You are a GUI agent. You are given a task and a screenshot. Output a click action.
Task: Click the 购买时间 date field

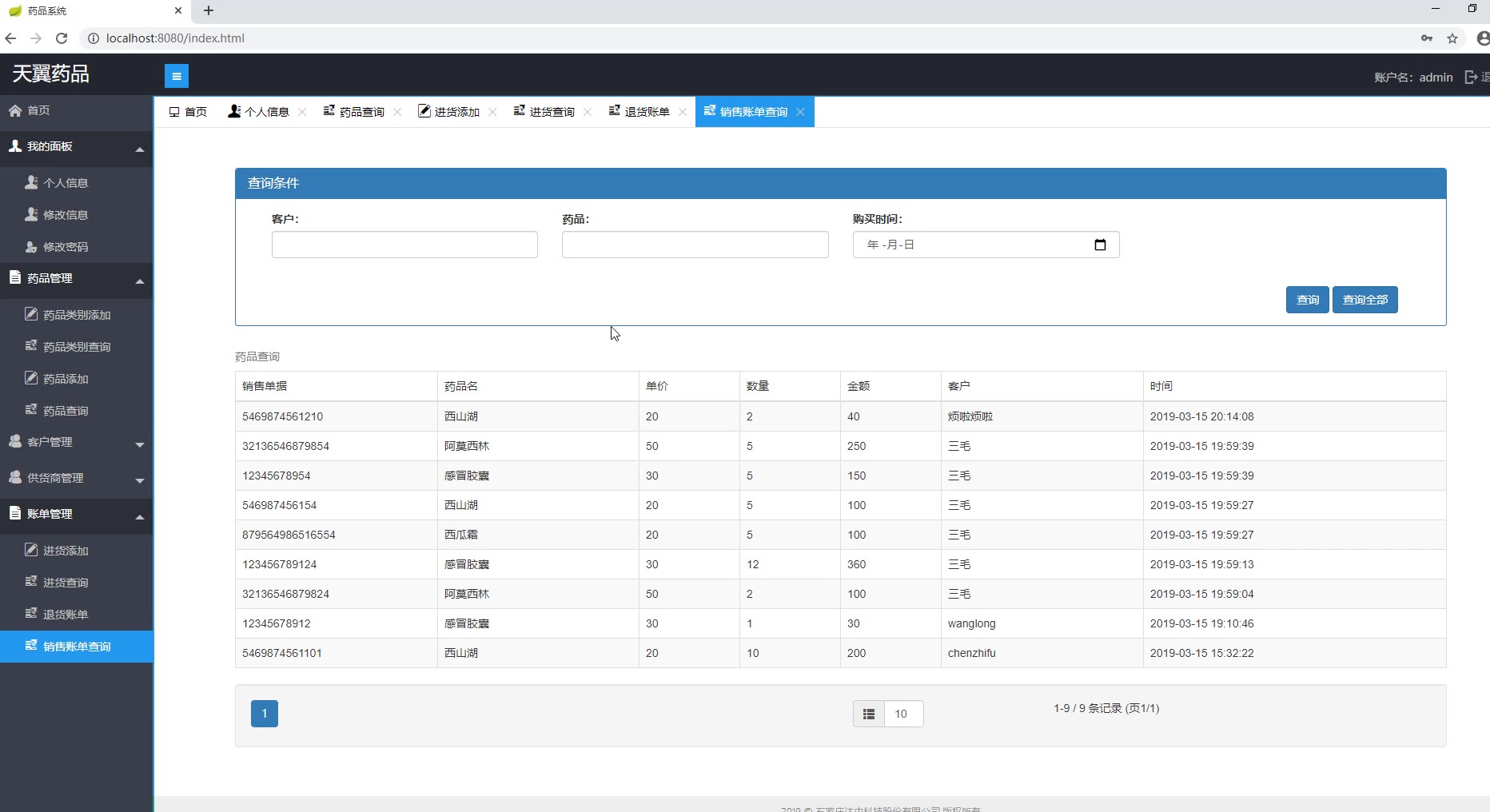click(x=986, y=245)
